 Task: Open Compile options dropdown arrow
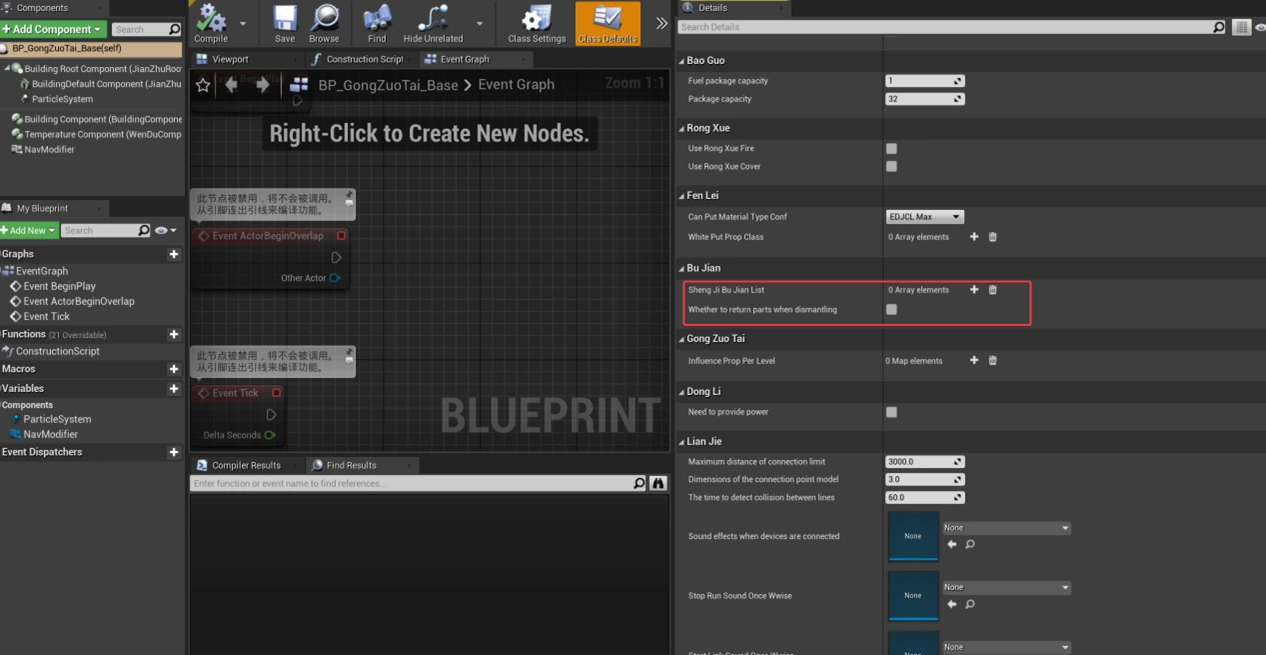click(243, 23)
